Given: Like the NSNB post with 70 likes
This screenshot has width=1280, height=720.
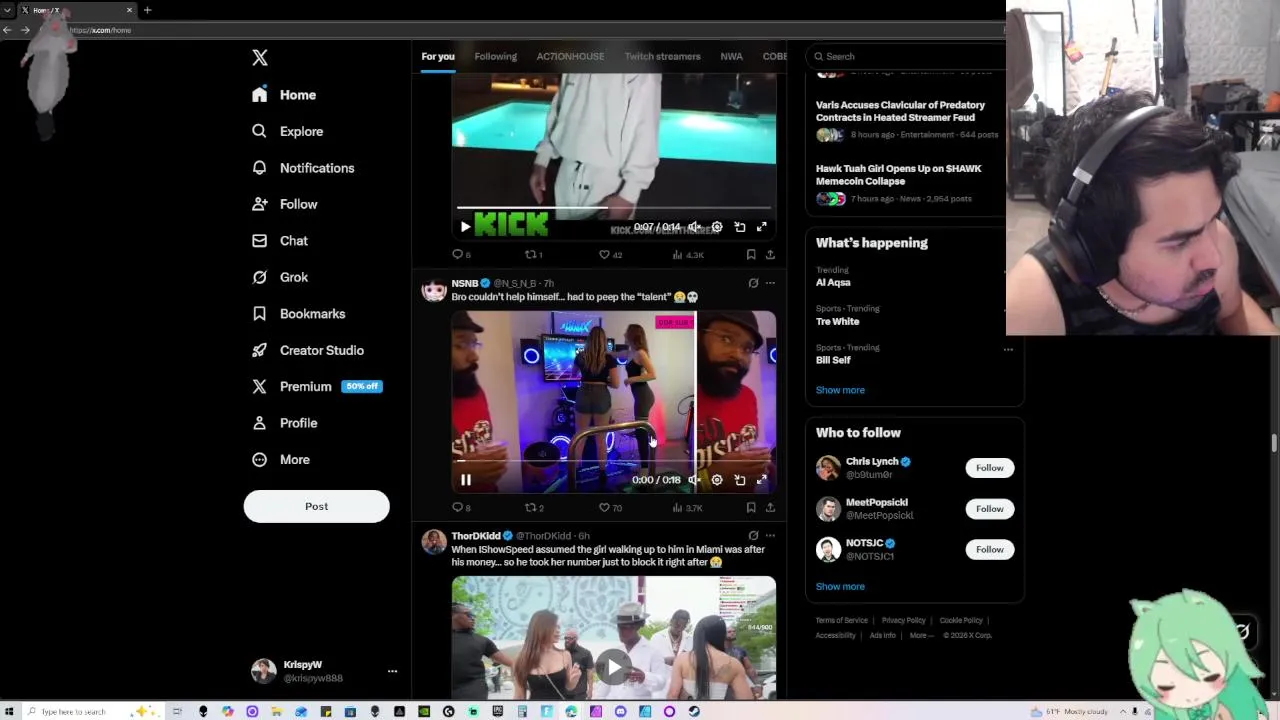Looking at the screenshot, I should (x=610, y=508).
